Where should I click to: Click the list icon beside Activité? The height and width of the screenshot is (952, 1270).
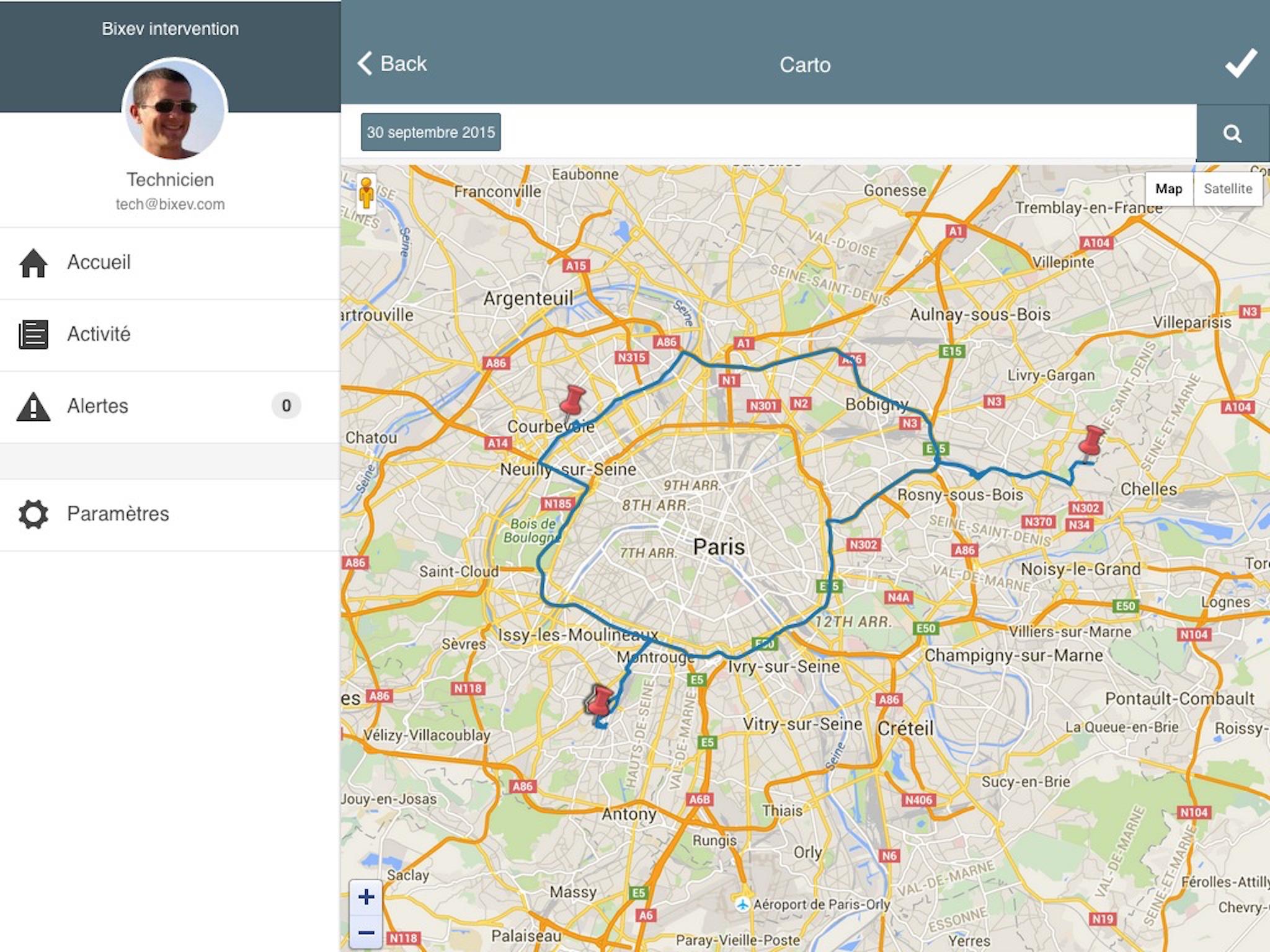point(33,335)
